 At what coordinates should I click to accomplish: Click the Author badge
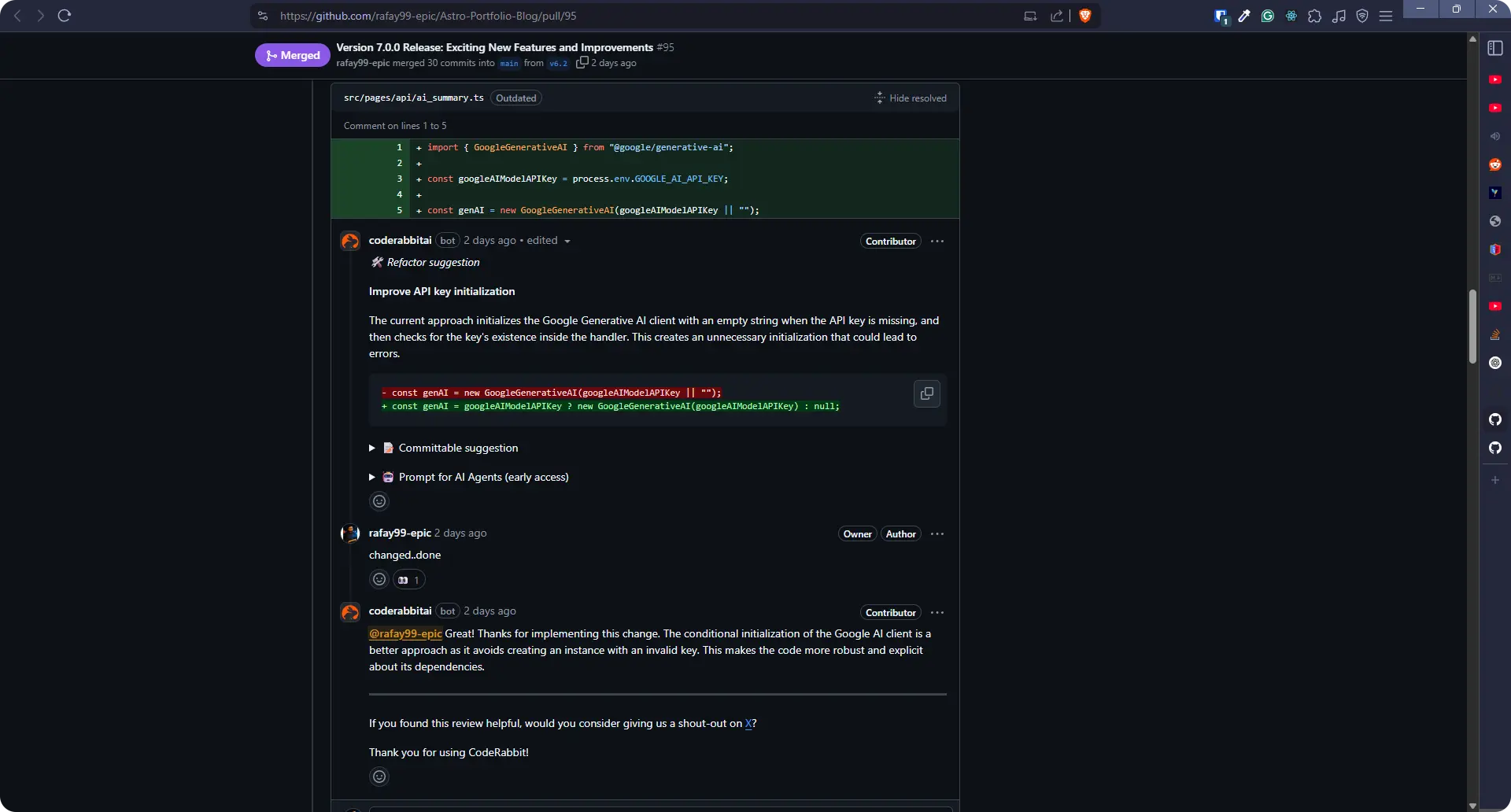pyautogui.click(x=901, y=534)
